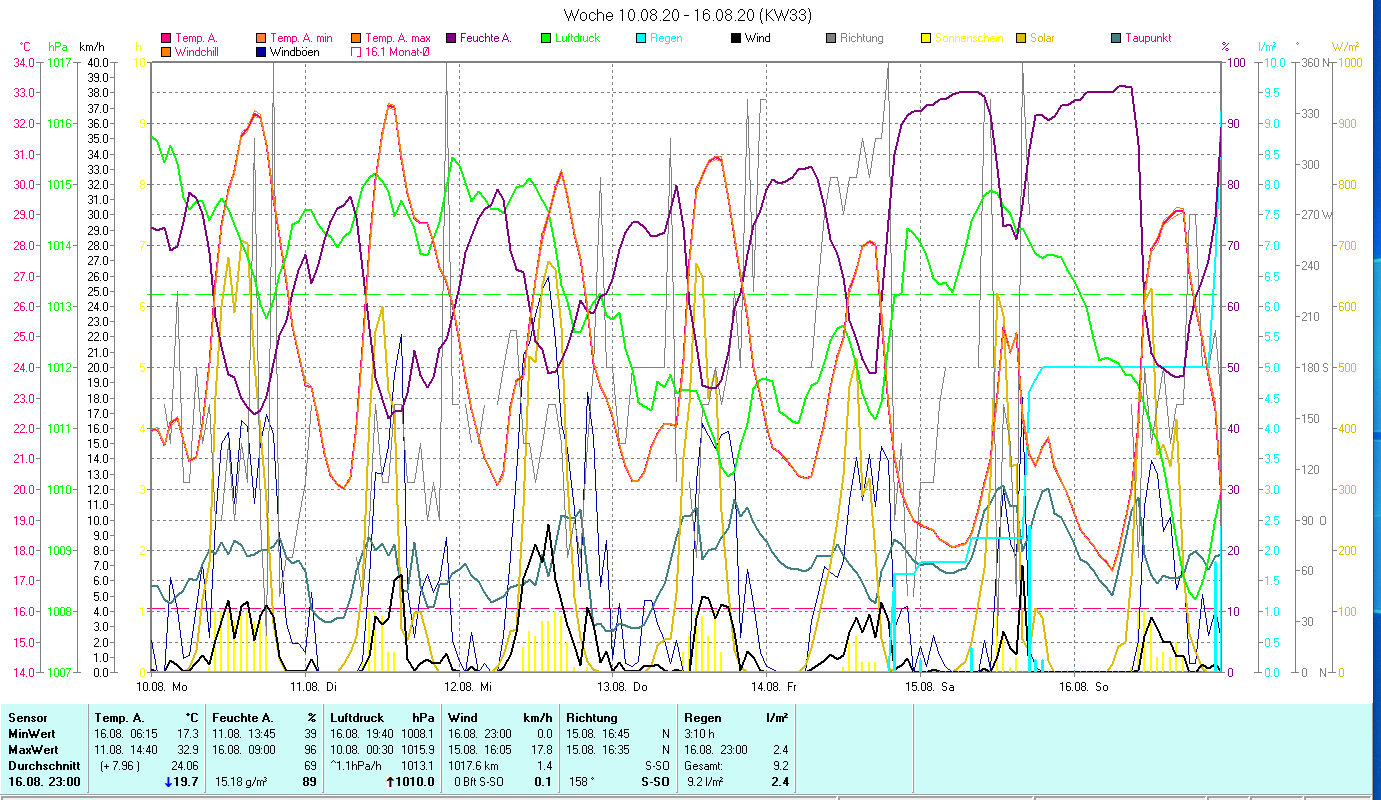Select the '158 °' wind direction value

coord(582,782)
